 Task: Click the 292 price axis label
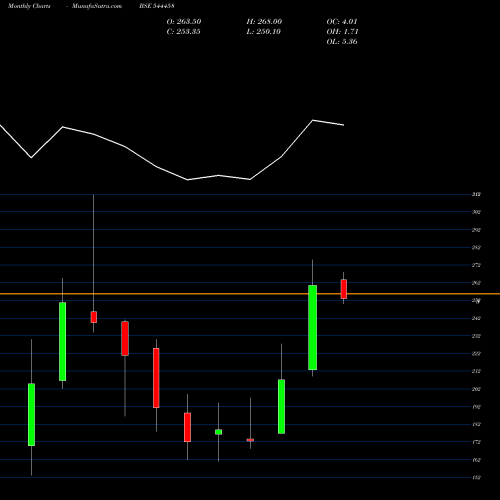click(x=476, y=230)
